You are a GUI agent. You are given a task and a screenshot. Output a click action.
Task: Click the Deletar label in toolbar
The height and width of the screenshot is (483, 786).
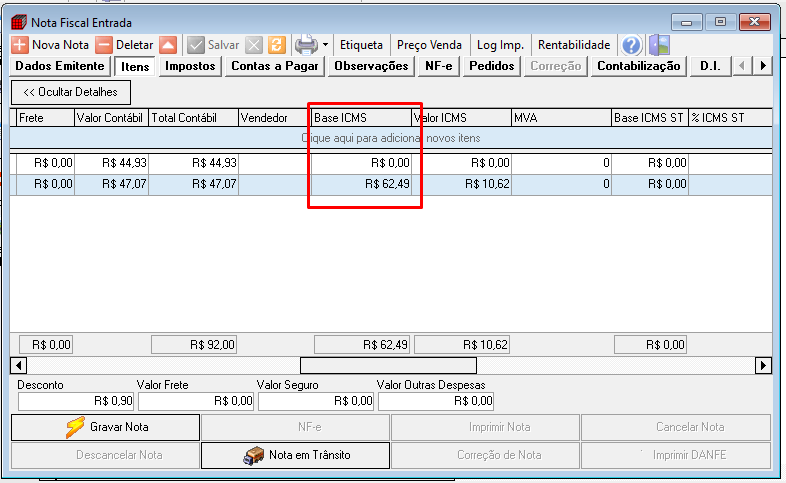pyautogui.click(x=134, y=45)
